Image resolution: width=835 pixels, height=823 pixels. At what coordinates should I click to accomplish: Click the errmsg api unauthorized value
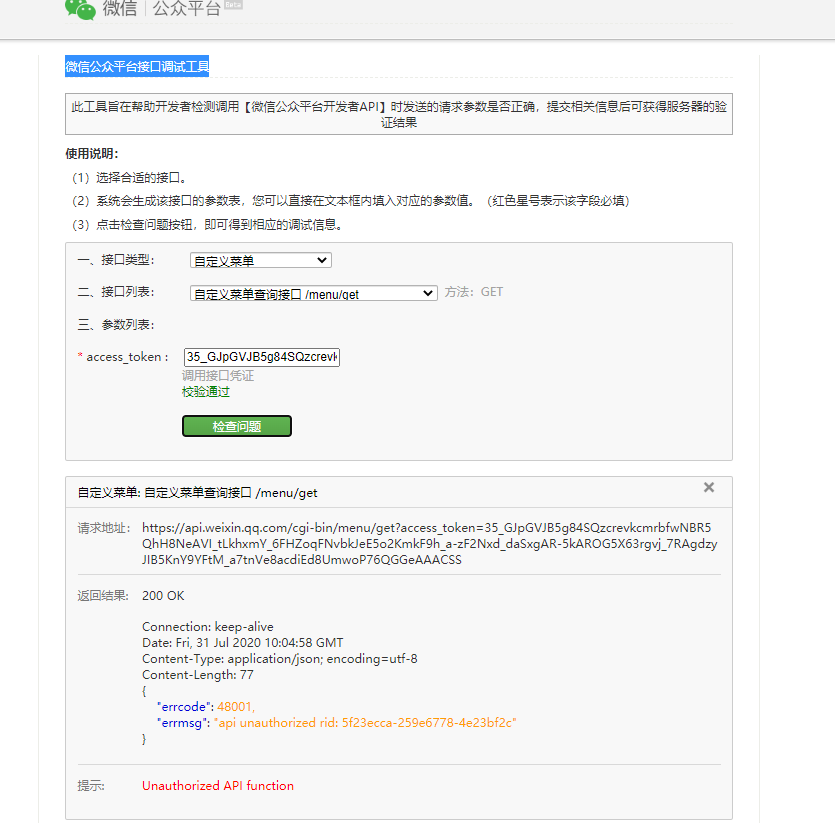(x=365, y=723)
